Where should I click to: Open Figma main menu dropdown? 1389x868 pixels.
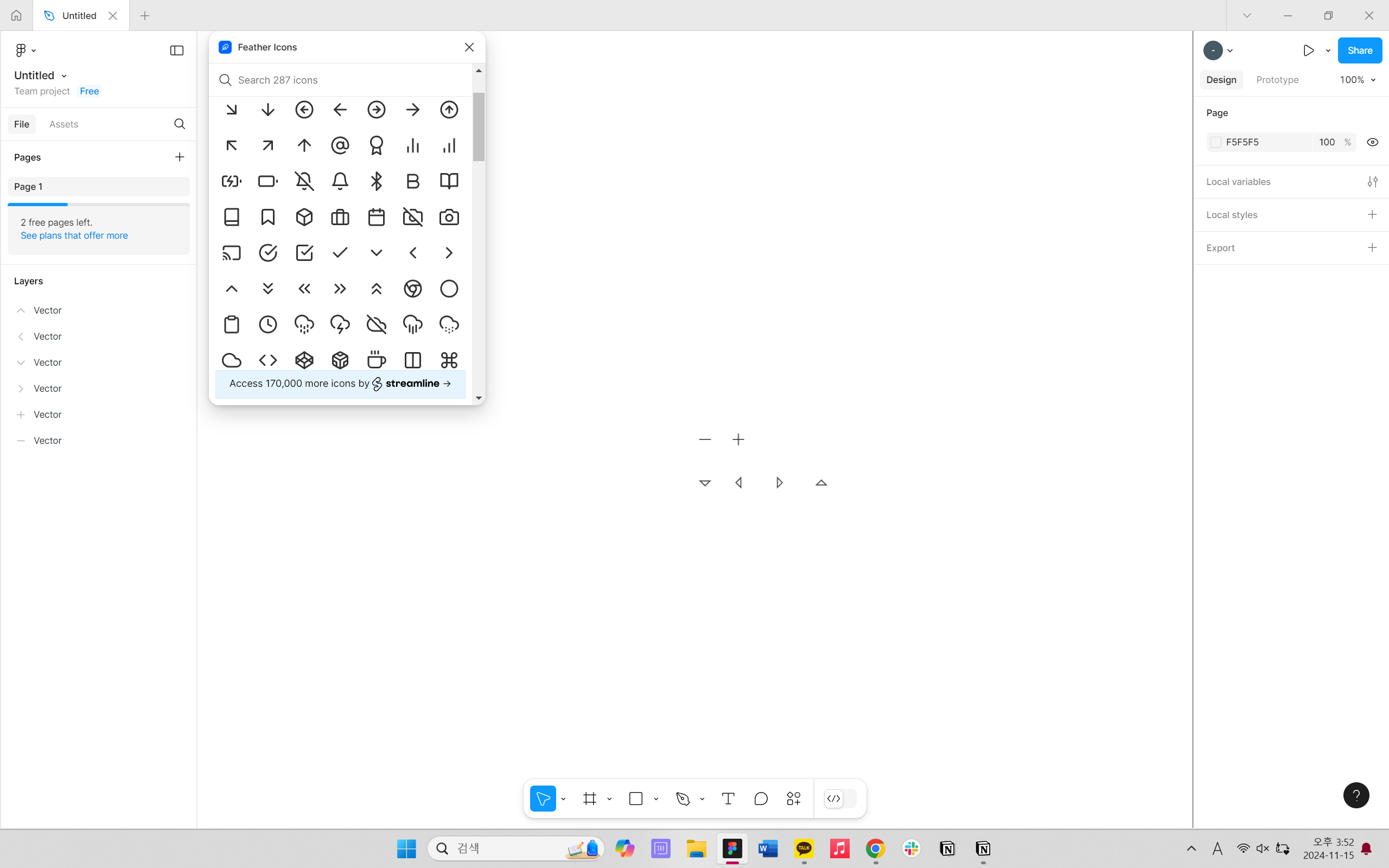click(26, 50)
